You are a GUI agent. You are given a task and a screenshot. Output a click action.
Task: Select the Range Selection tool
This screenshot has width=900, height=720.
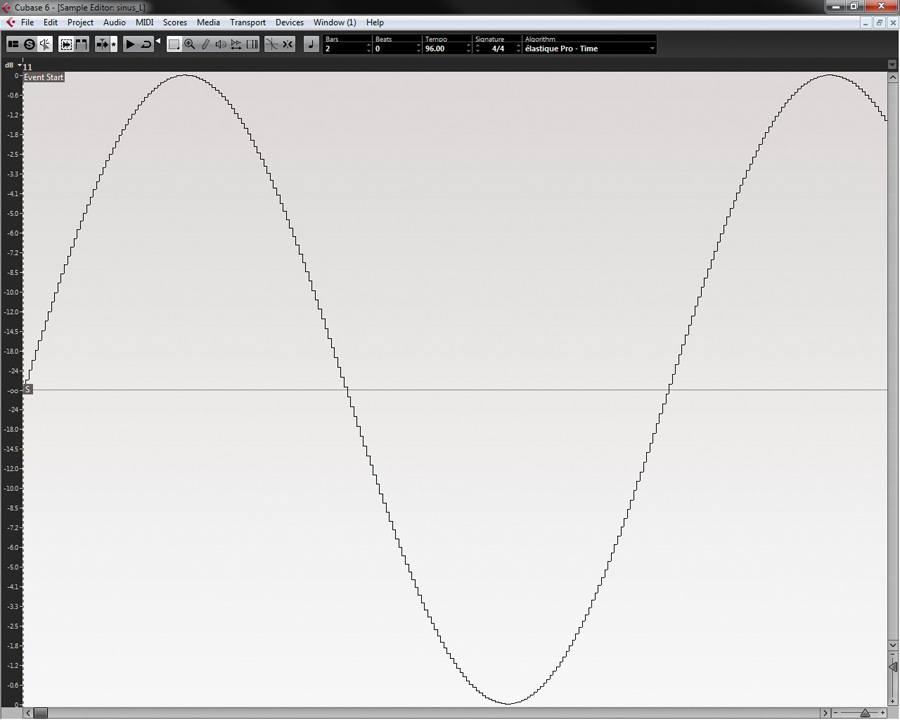point(174,44)
